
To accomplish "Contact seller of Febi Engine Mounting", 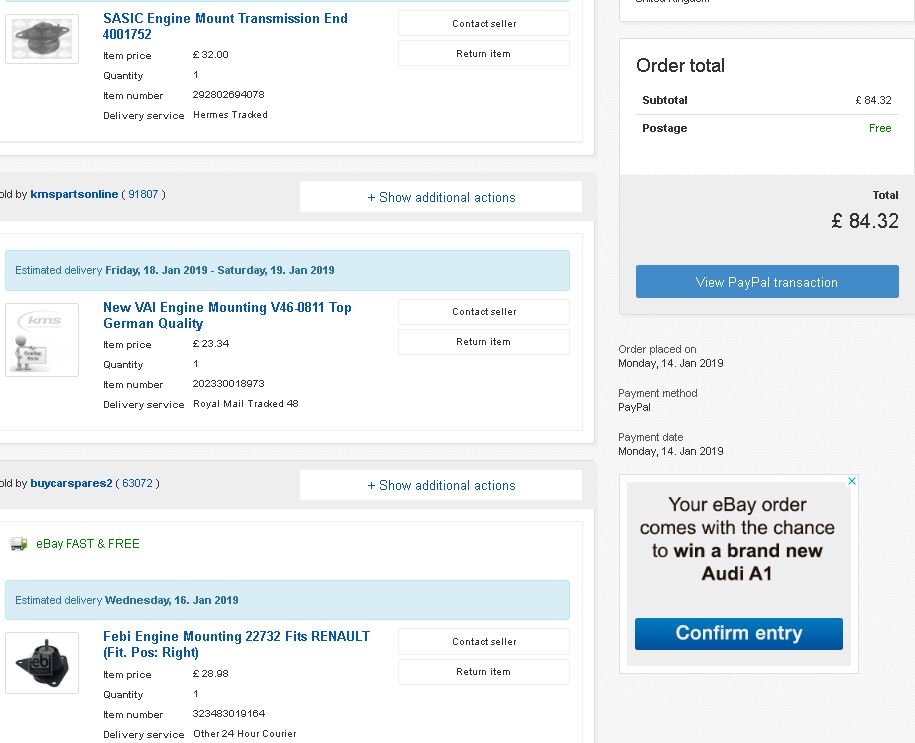I will 484,641.
